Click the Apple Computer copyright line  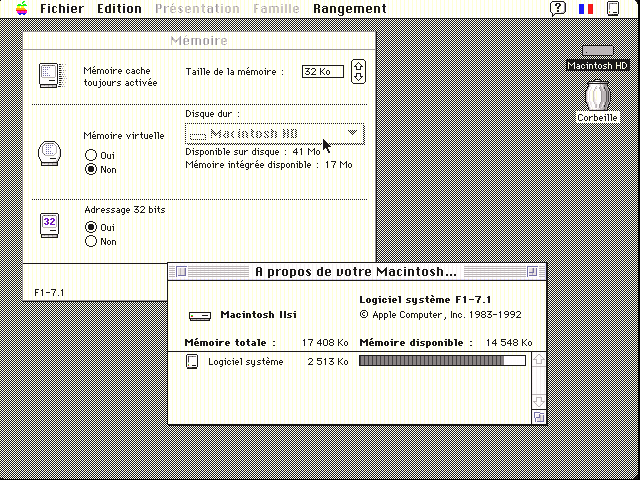440,315
